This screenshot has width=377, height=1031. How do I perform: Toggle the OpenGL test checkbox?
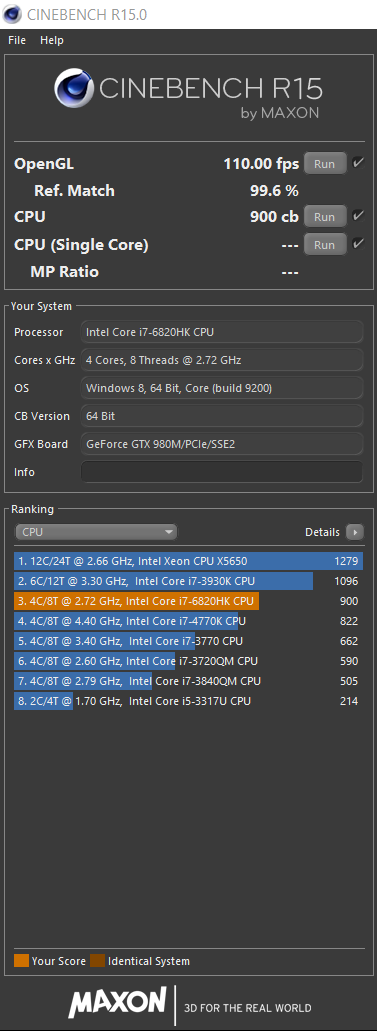(x=358, y=163)
